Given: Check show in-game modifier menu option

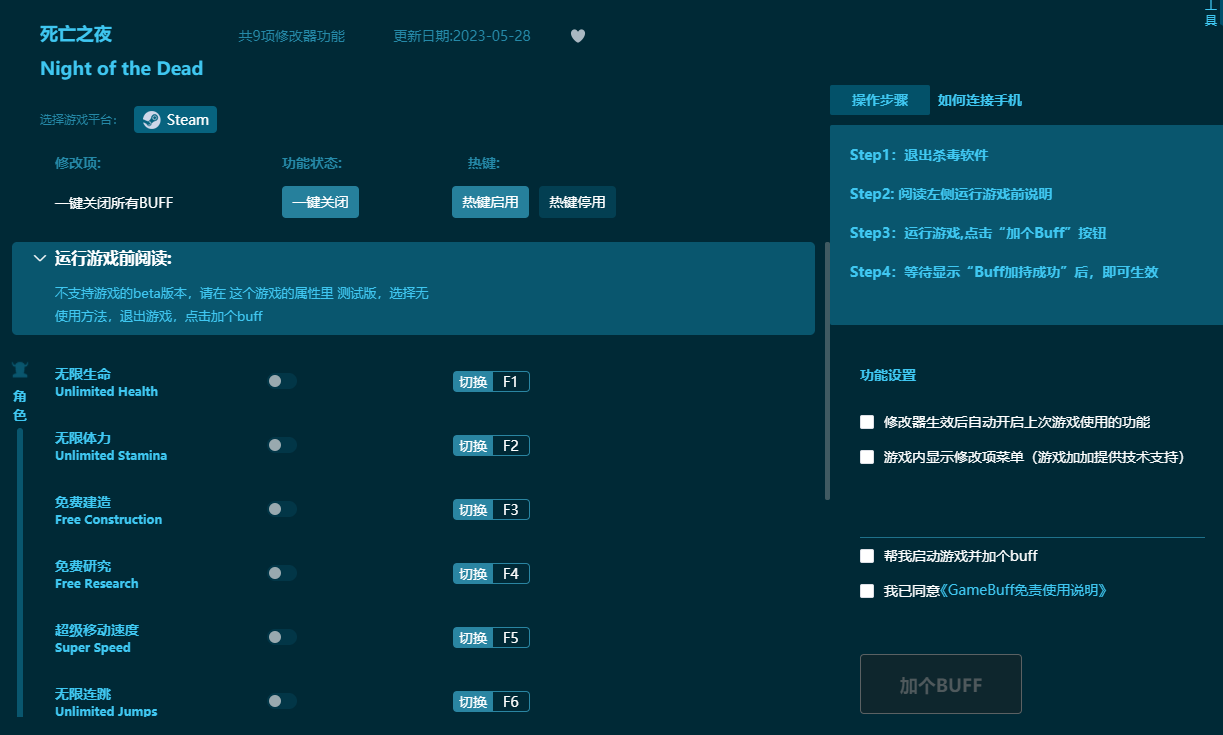Looking at the screenshot, I should [867, 457].
